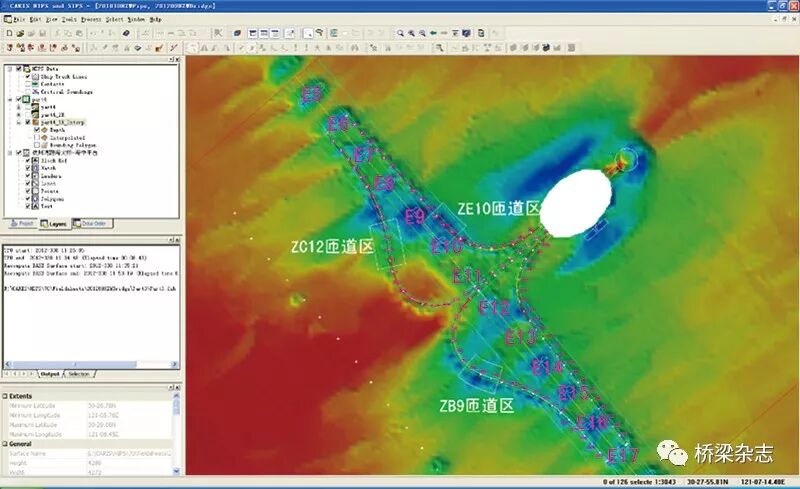The height and width of the screenshot is (489, 800).
Task: Toggle the Depth layer checkbox
Action: pyautogui.click(x=37, y=130)
